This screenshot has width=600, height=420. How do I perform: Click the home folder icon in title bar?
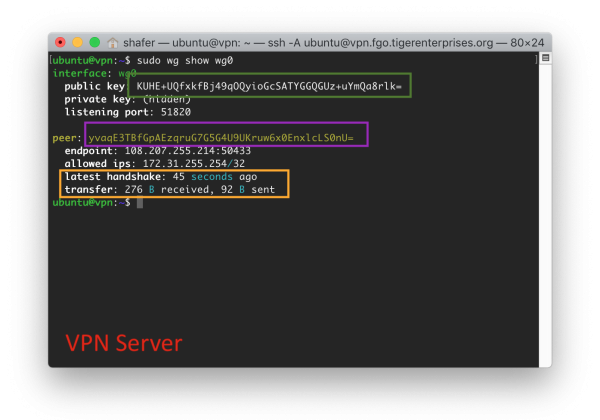112,42
